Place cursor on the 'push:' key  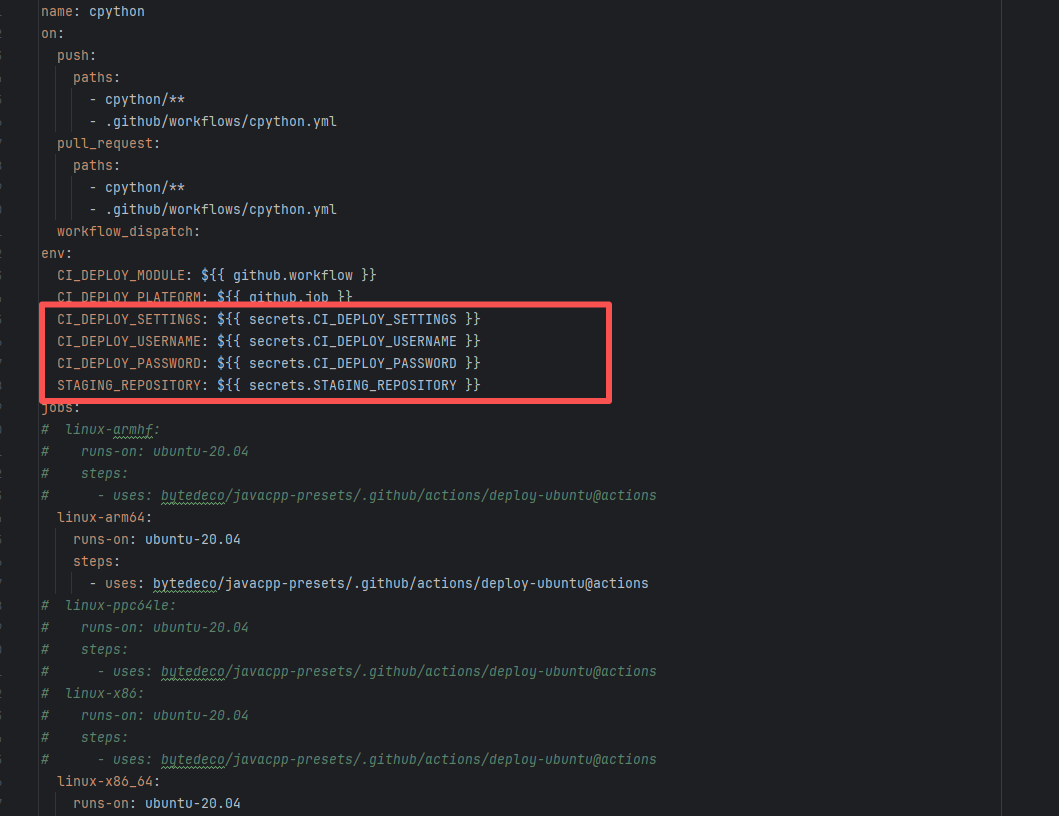click(76, 56)
